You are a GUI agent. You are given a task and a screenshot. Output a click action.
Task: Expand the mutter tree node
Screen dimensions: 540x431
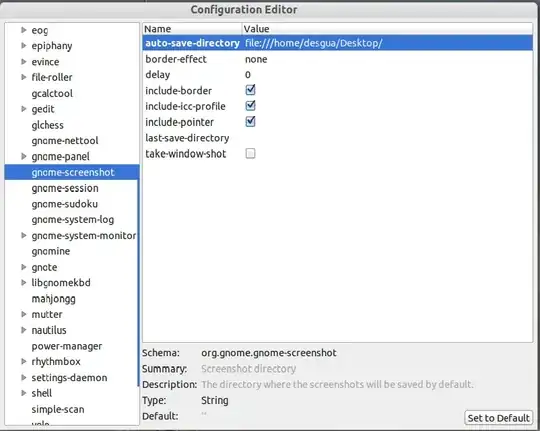[x=23, y=314]
